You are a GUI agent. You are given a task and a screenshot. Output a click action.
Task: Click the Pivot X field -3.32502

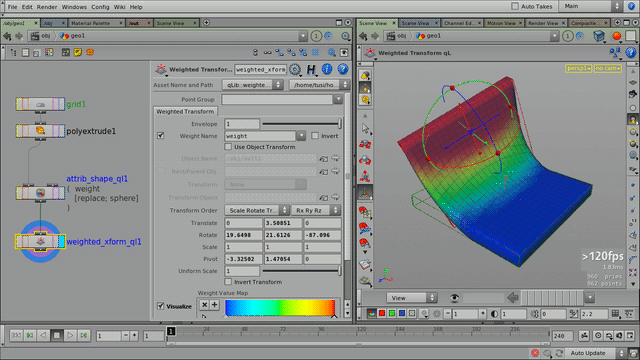(x=243, y=259)
